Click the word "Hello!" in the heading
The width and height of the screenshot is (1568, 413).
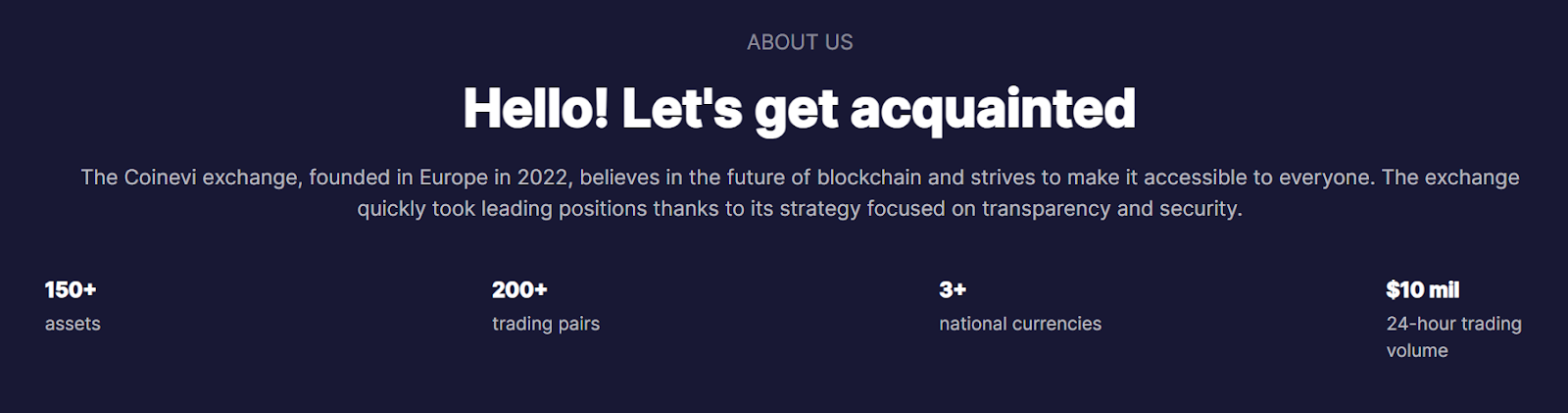point(535,108)
